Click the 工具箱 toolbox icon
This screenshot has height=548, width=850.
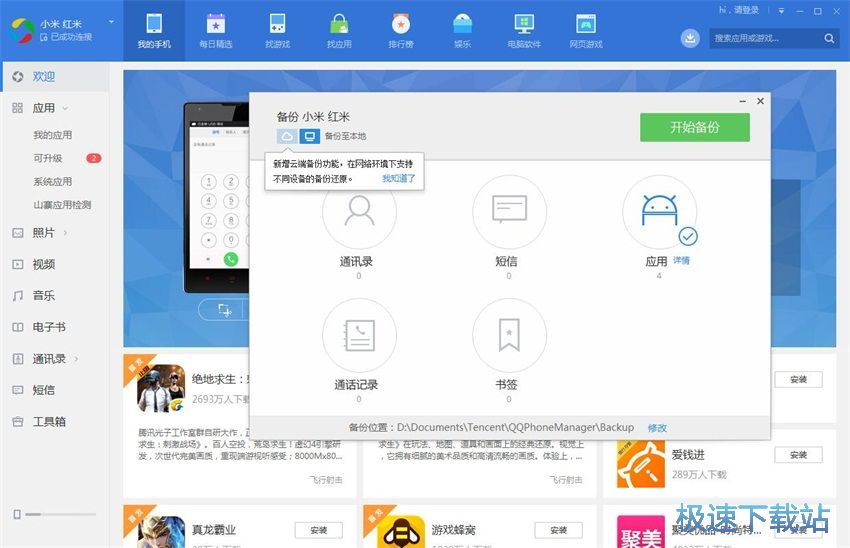[18, 422]
